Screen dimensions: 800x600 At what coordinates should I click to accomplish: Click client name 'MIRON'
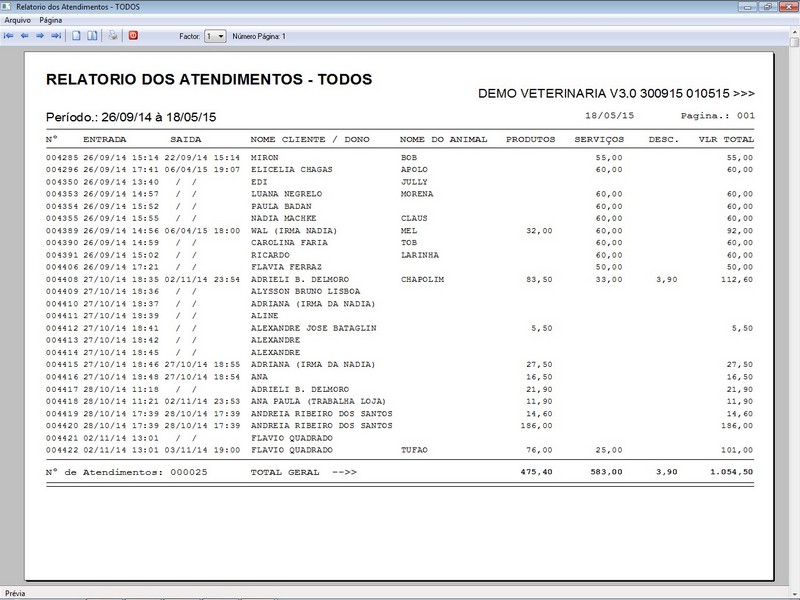pyautogui.click(x=264, y=158)
